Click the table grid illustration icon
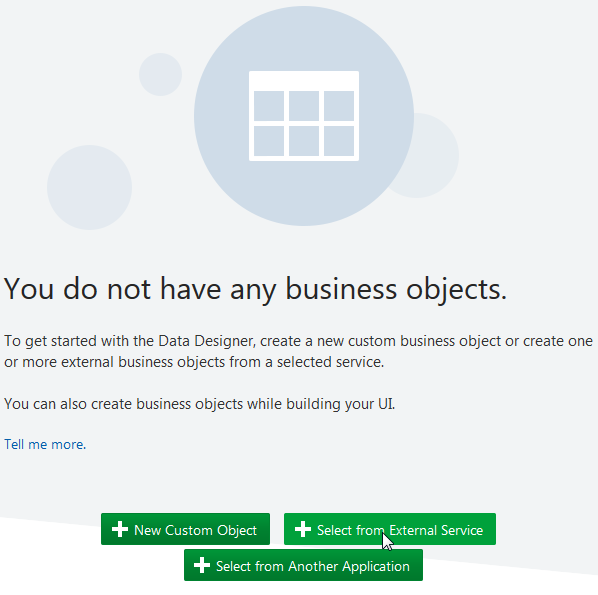The width and height of the screenshot is (598, 595). tap(304, 116)
